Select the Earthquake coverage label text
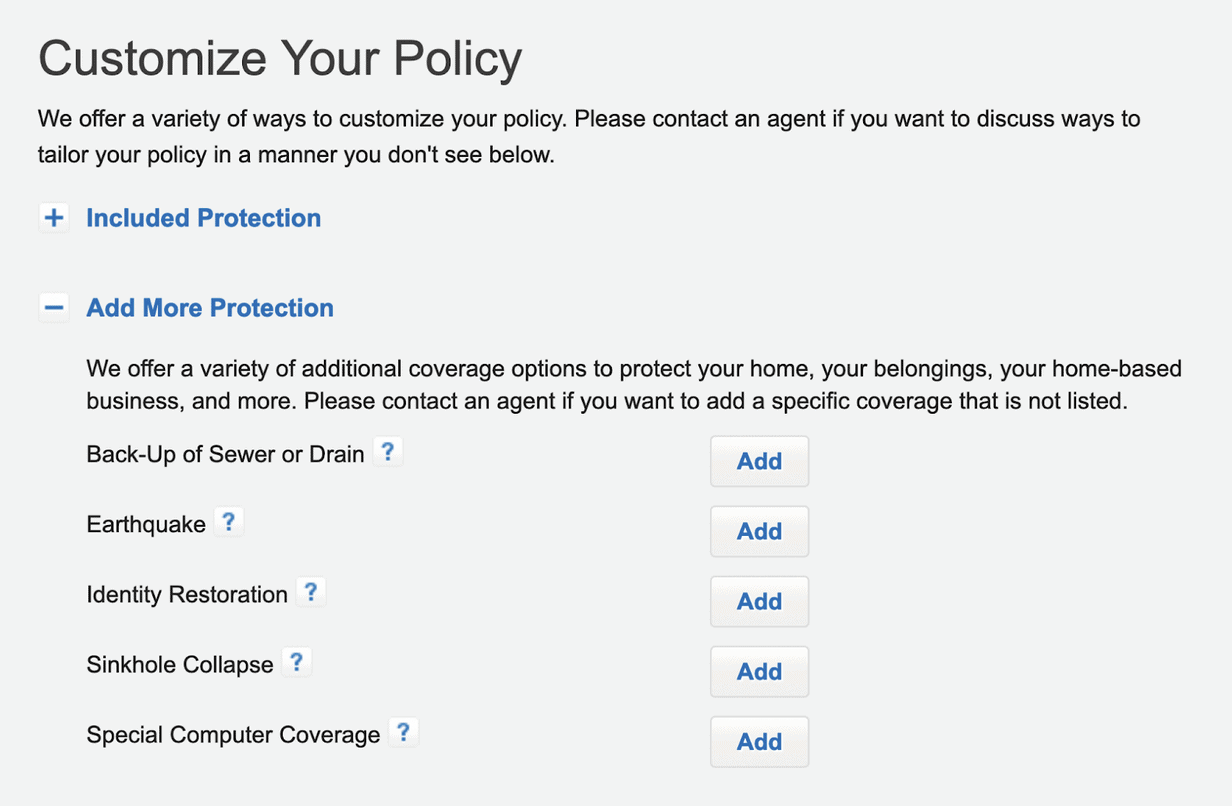1232x806 pixels. [x=146, y=524]
